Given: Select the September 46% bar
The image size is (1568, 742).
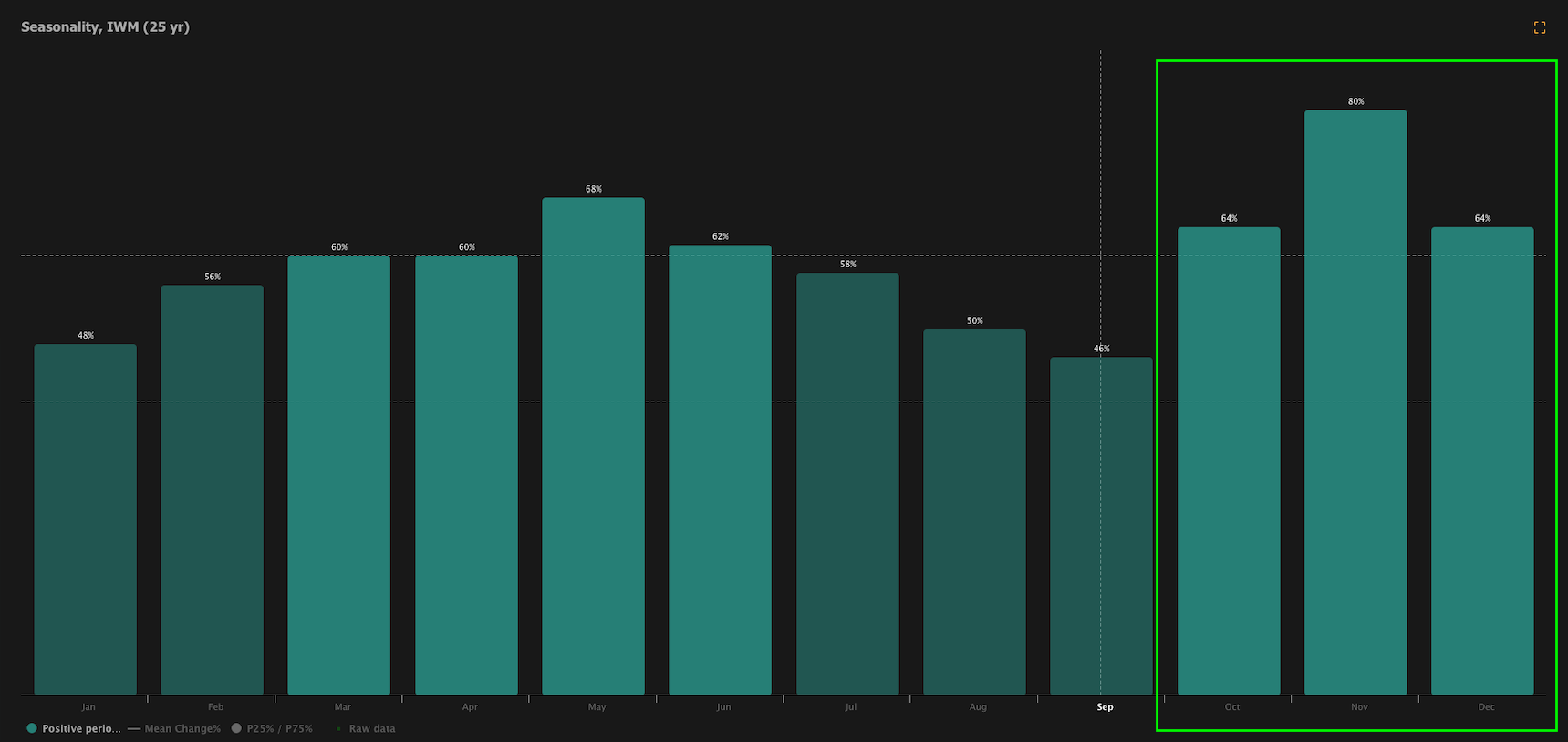Looking at the screenshot, I should pos(1101,526).
